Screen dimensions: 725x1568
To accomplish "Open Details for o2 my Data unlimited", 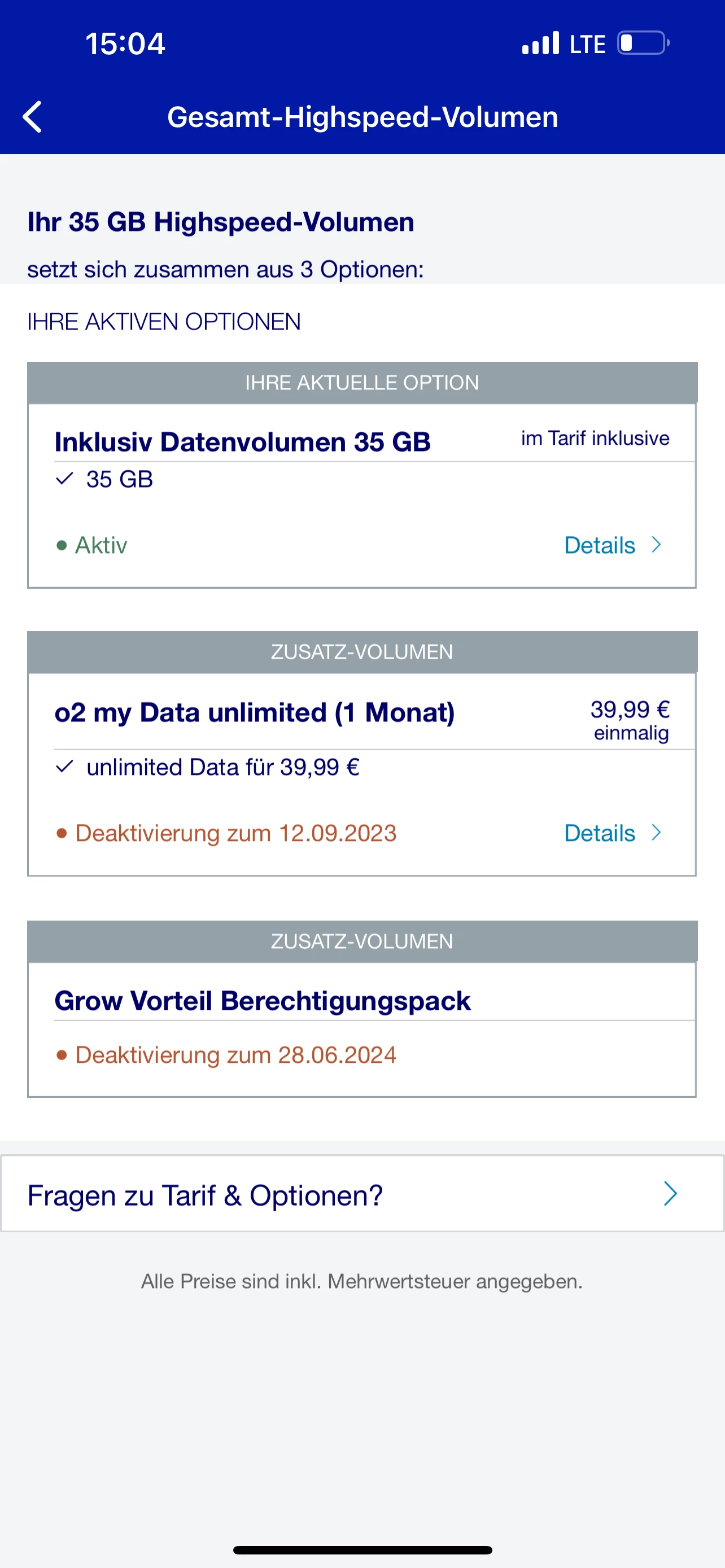I will [600, 833].
